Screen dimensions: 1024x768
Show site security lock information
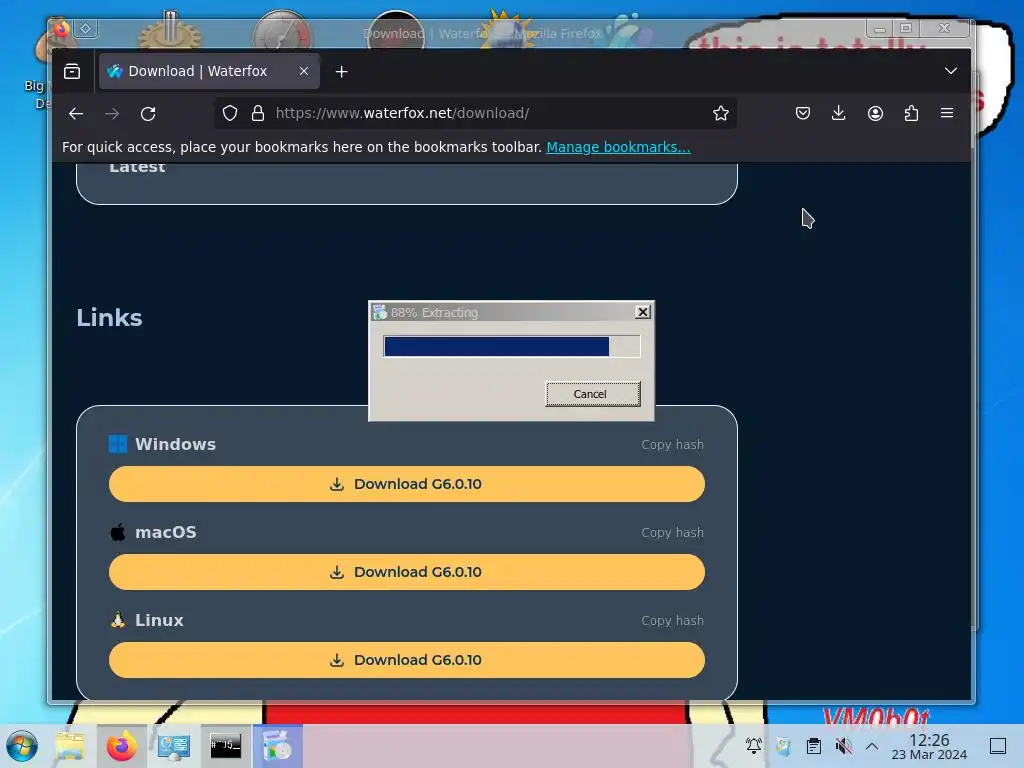[x=258, y=114]
